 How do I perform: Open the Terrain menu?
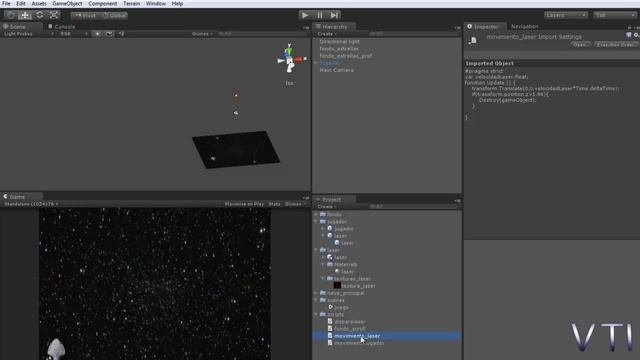click(x=131, y=4)
